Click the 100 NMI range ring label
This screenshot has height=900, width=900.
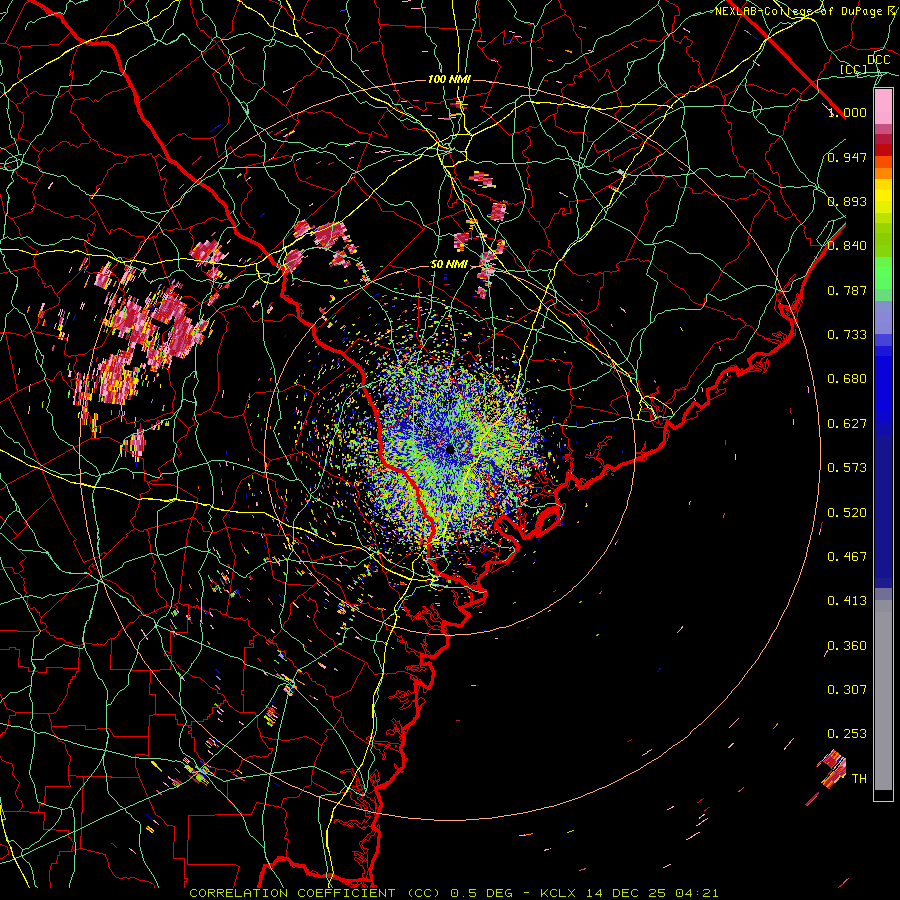(449, 79)
